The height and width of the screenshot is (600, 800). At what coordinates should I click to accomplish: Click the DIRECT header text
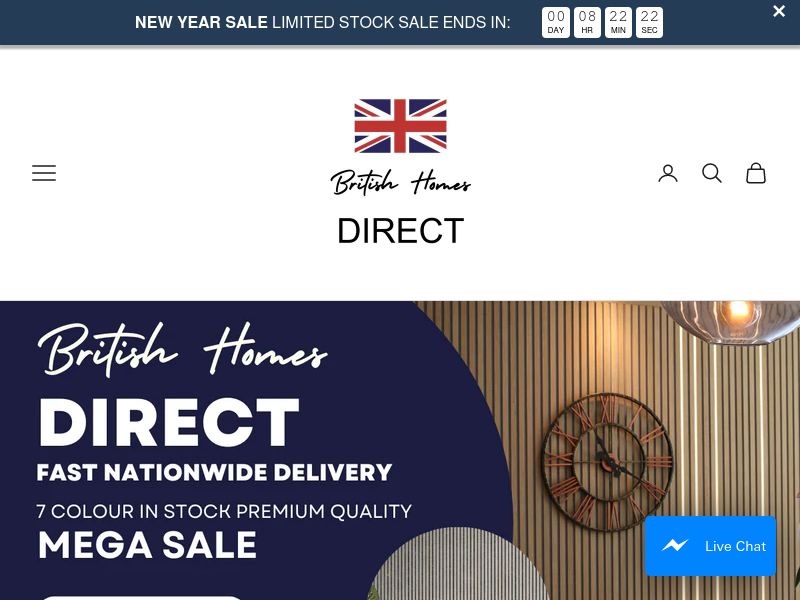coord(401,231)
